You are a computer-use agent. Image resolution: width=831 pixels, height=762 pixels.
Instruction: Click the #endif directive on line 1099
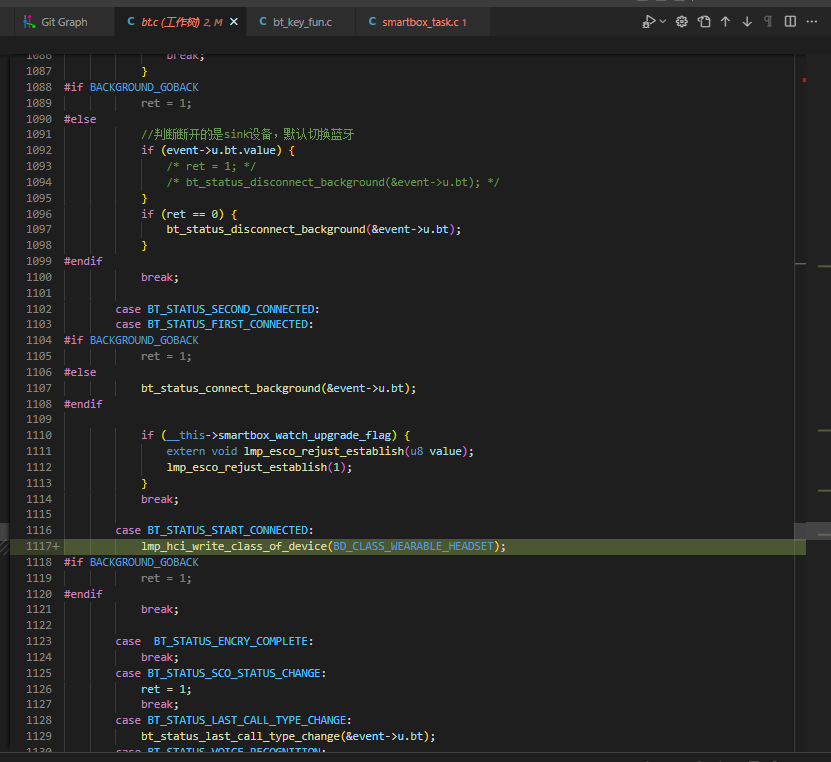[x=83, y=261]
